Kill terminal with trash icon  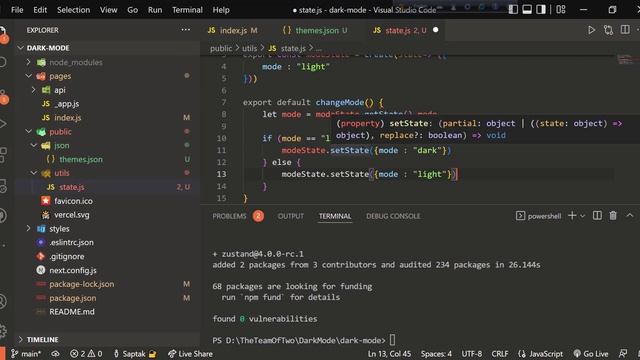613,216
